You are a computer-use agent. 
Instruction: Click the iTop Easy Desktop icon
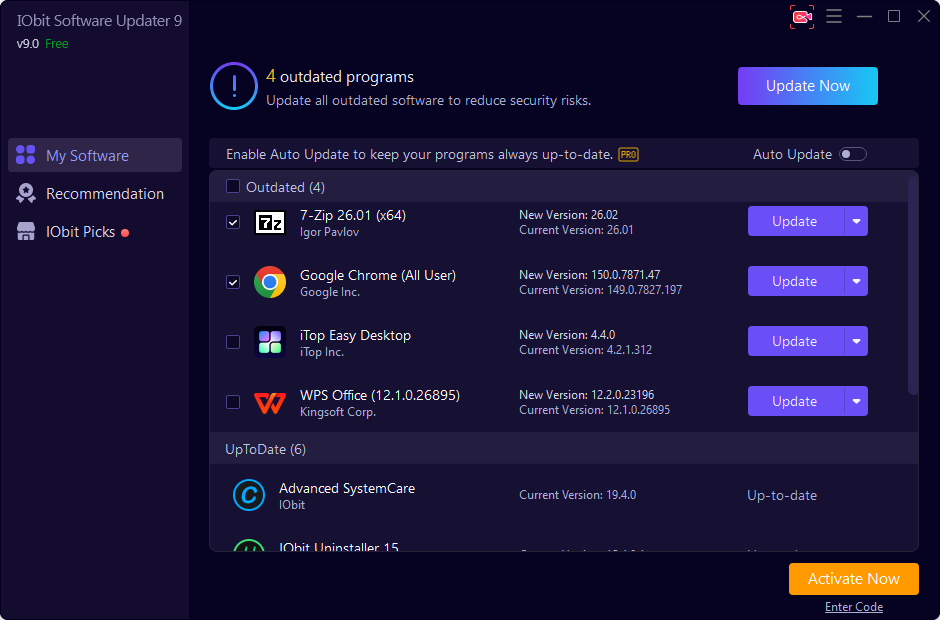[x=270, y=342]
